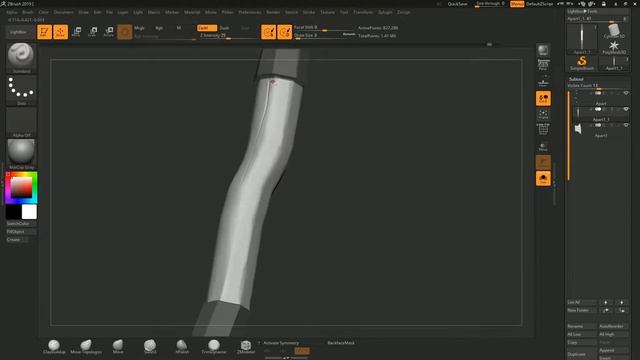Open the Dots stroke selector

tap(21, 90)
